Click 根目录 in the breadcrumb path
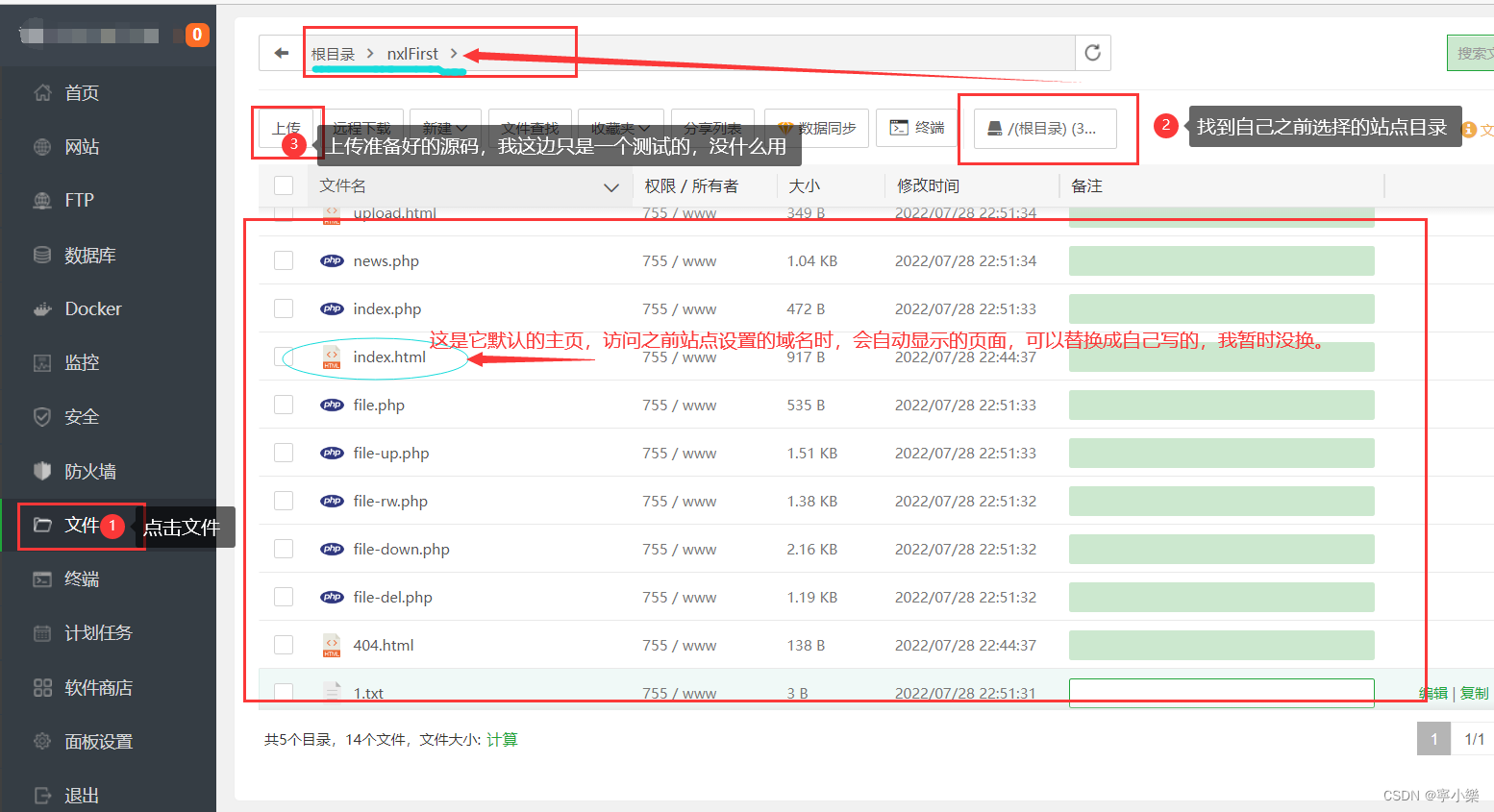1494x812 pixels. click(333, 54)
